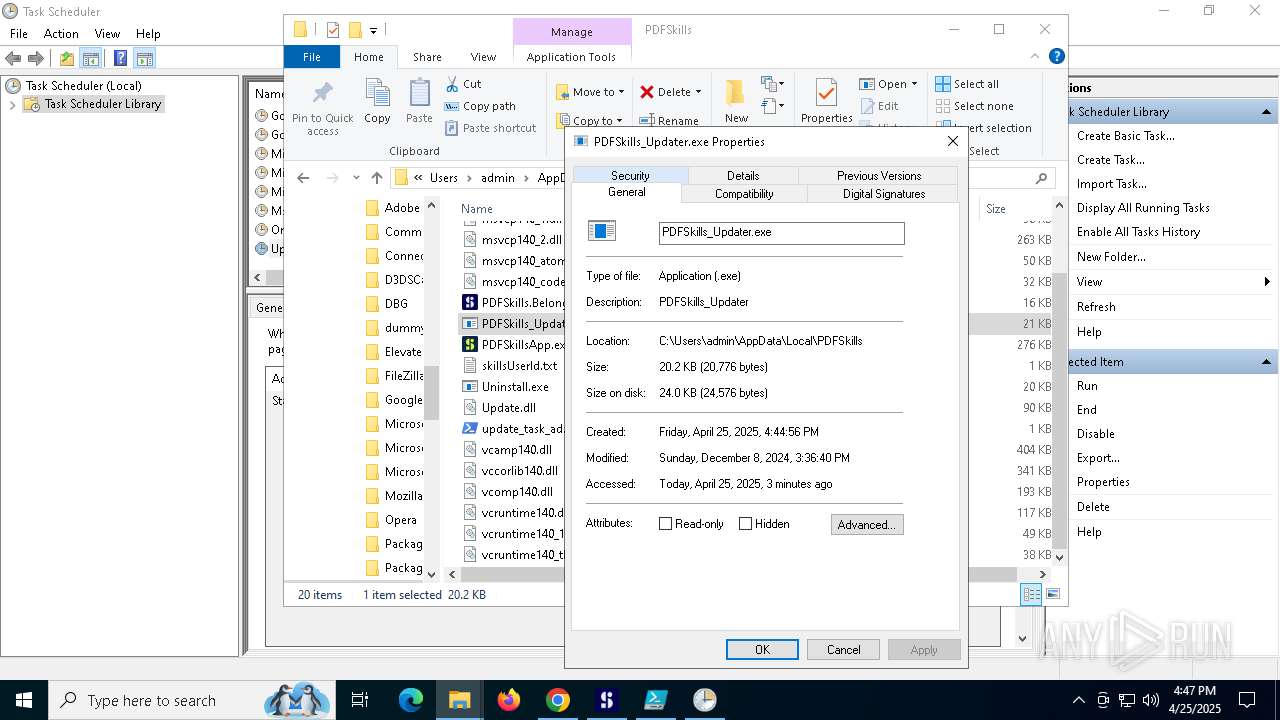Click the Export... action
This screenshot has height=720, width=1280.
coord(1098,458)
